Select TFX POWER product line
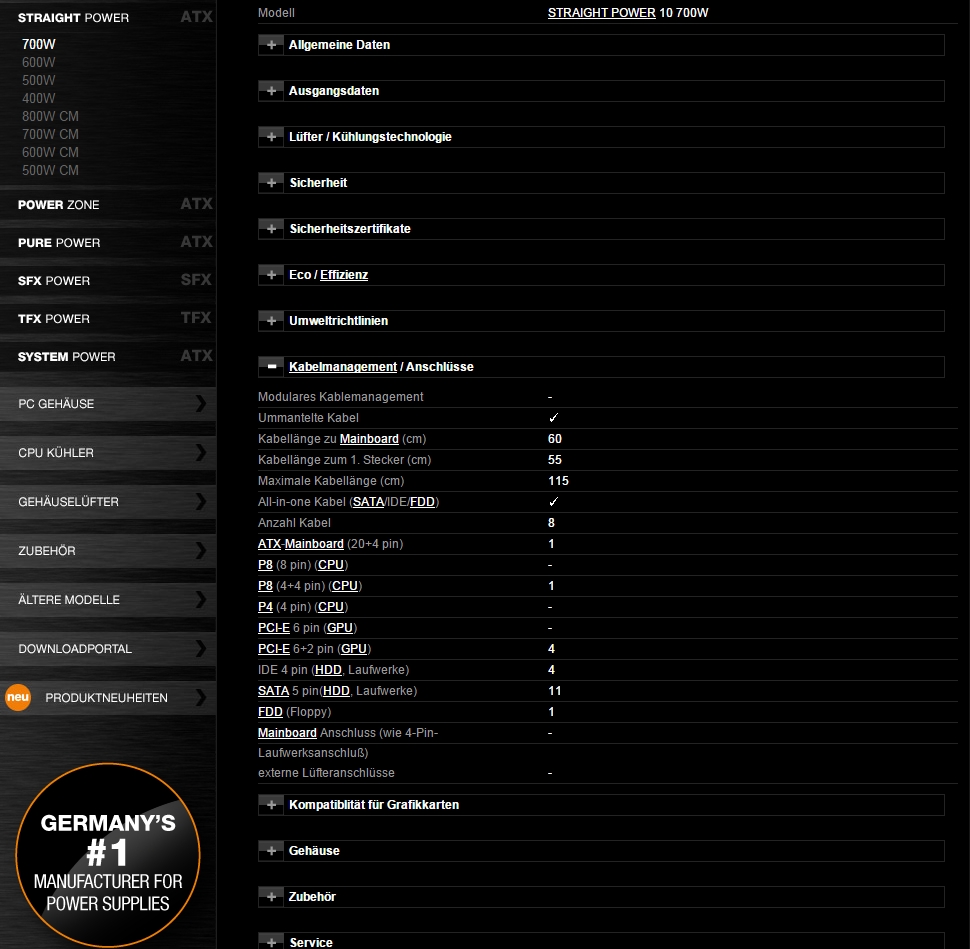This screenshot has width=970, height=949. tap(54, 319)
